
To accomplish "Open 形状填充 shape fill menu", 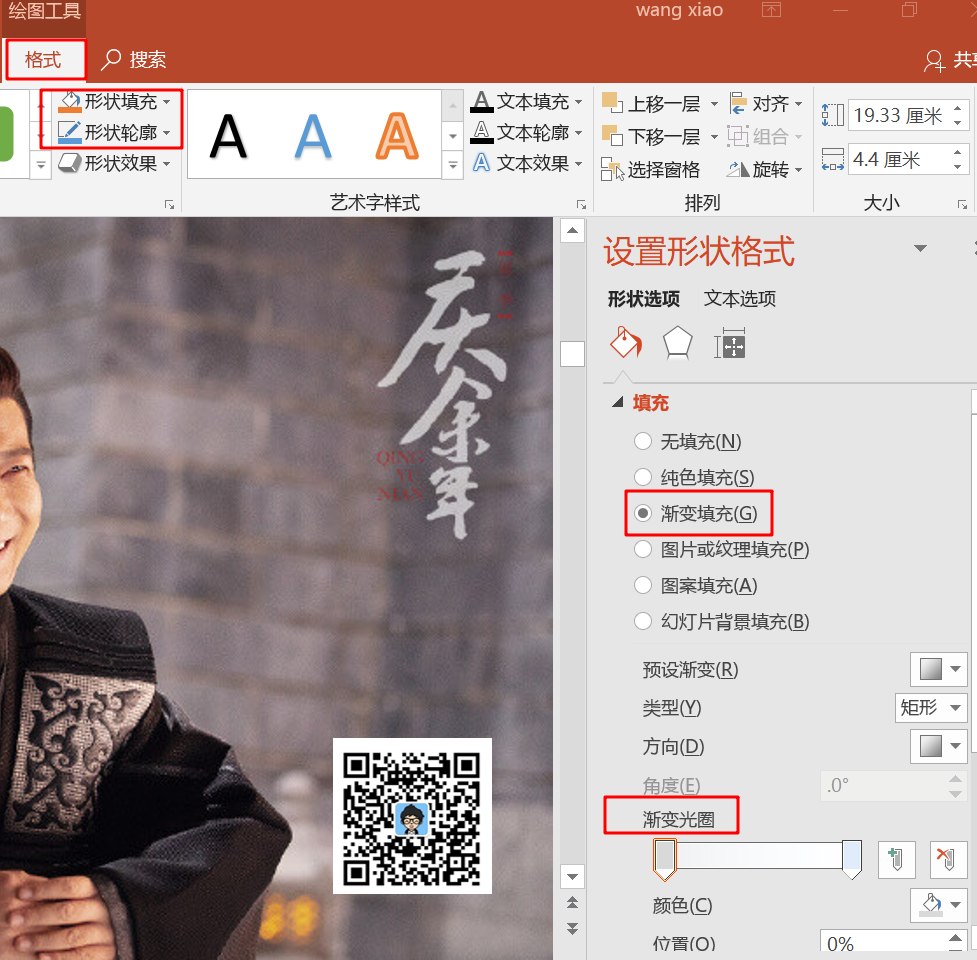I will [x=114, y=102].
